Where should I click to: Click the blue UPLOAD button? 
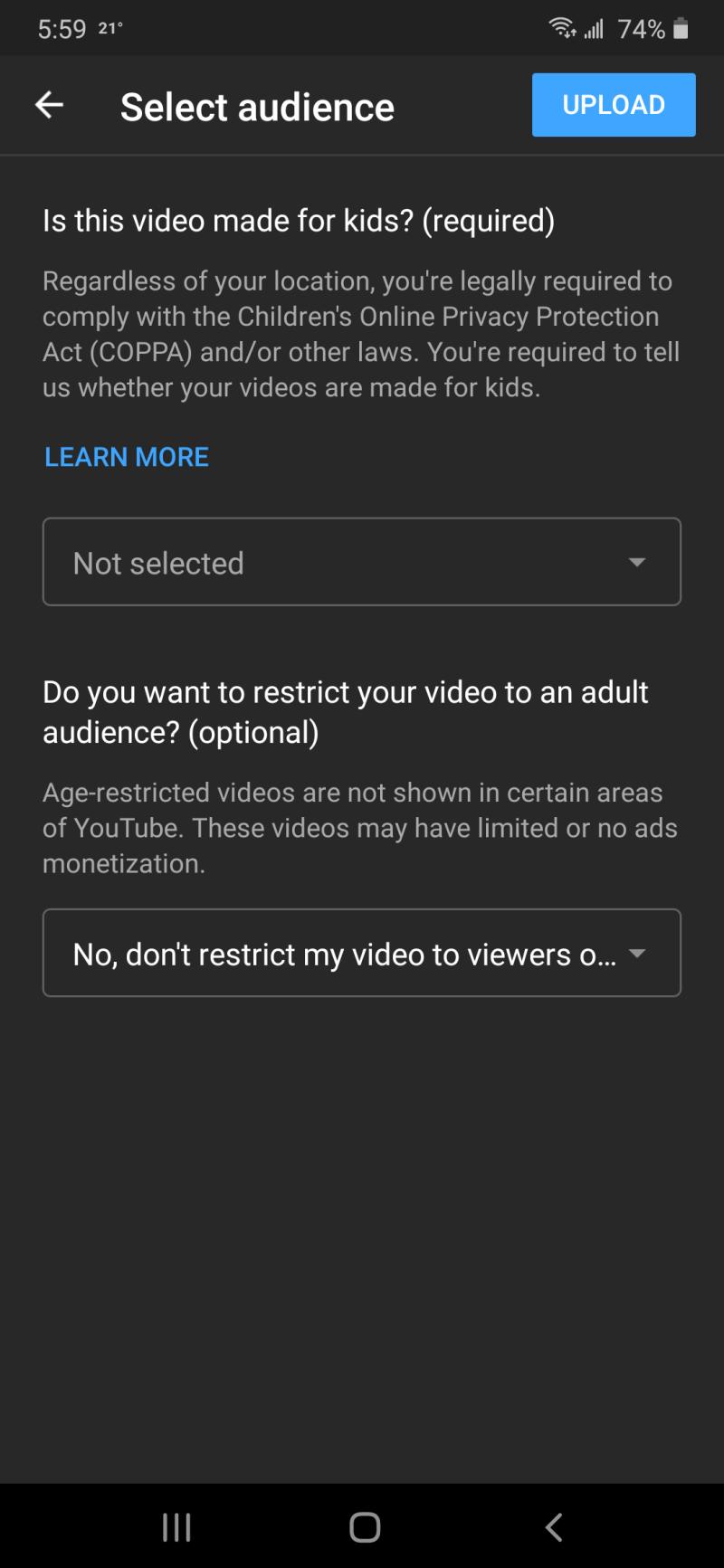614,105
